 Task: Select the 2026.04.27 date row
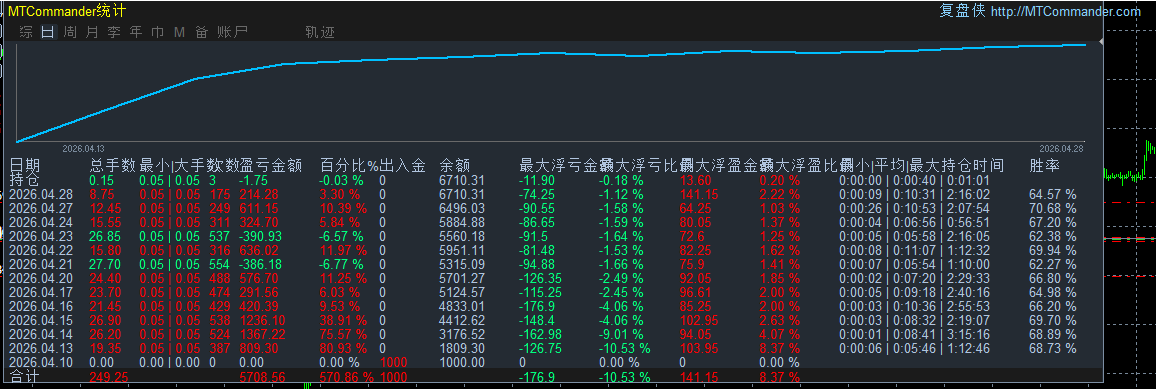coord(41,208)
